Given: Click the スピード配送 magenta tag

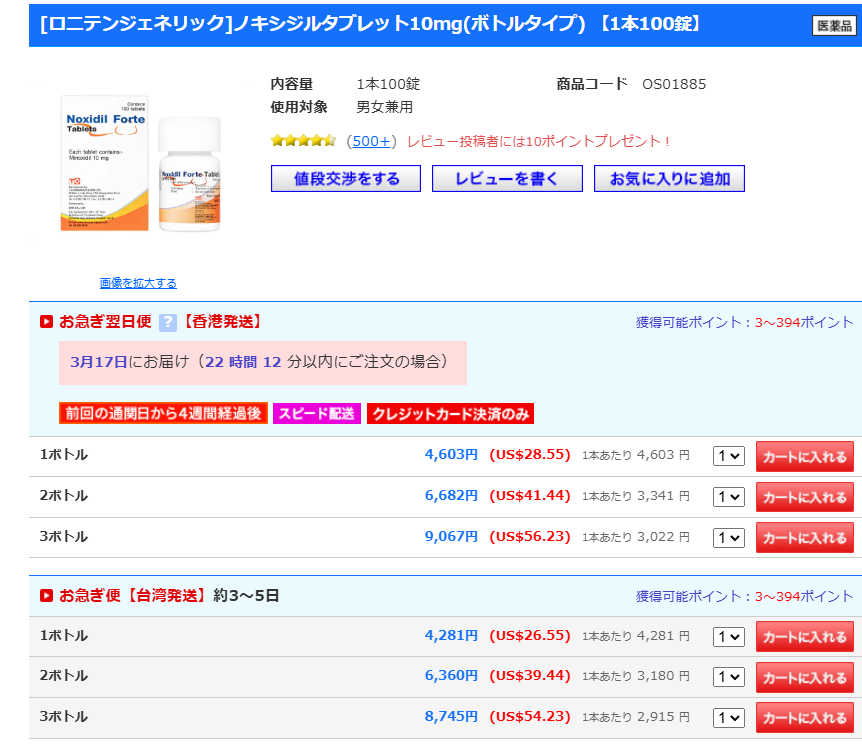Looking at the screenshot, I should [x=317, y=413].
